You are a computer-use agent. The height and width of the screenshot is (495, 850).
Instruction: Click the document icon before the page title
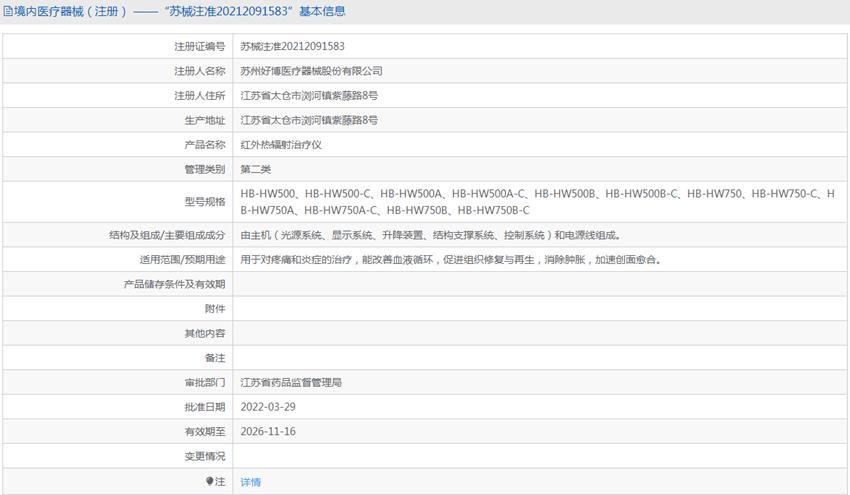(8, 11)
